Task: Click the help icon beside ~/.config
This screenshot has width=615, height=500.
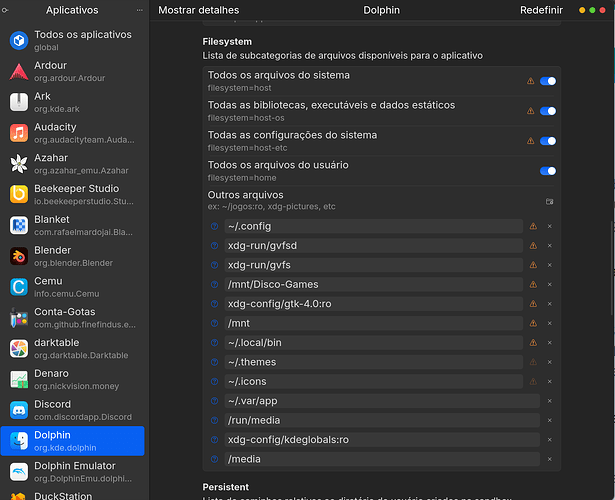Action: (x=215, y=226)
